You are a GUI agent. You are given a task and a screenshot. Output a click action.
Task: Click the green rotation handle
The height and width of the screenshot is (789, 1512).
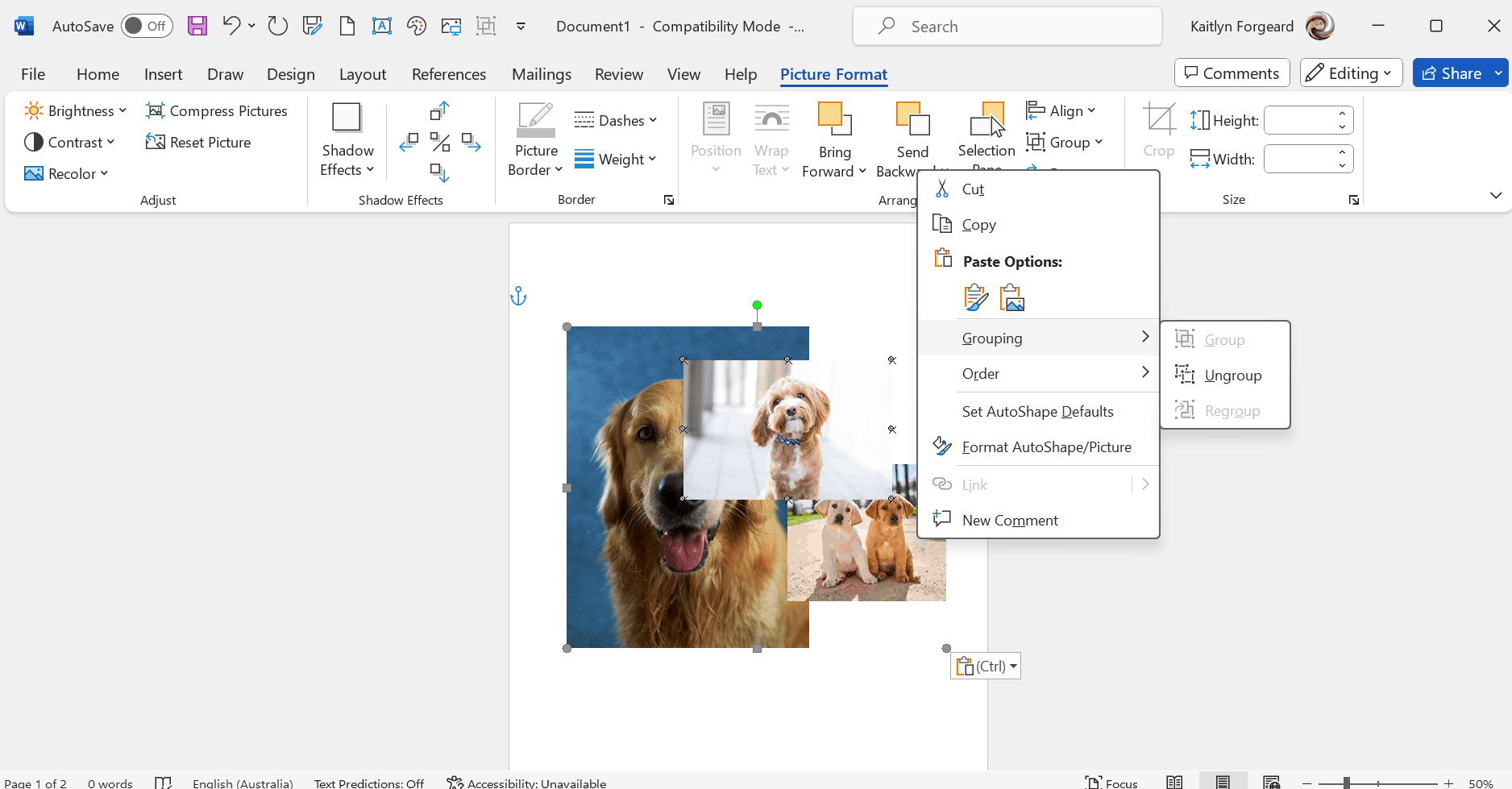coord(758,305)
